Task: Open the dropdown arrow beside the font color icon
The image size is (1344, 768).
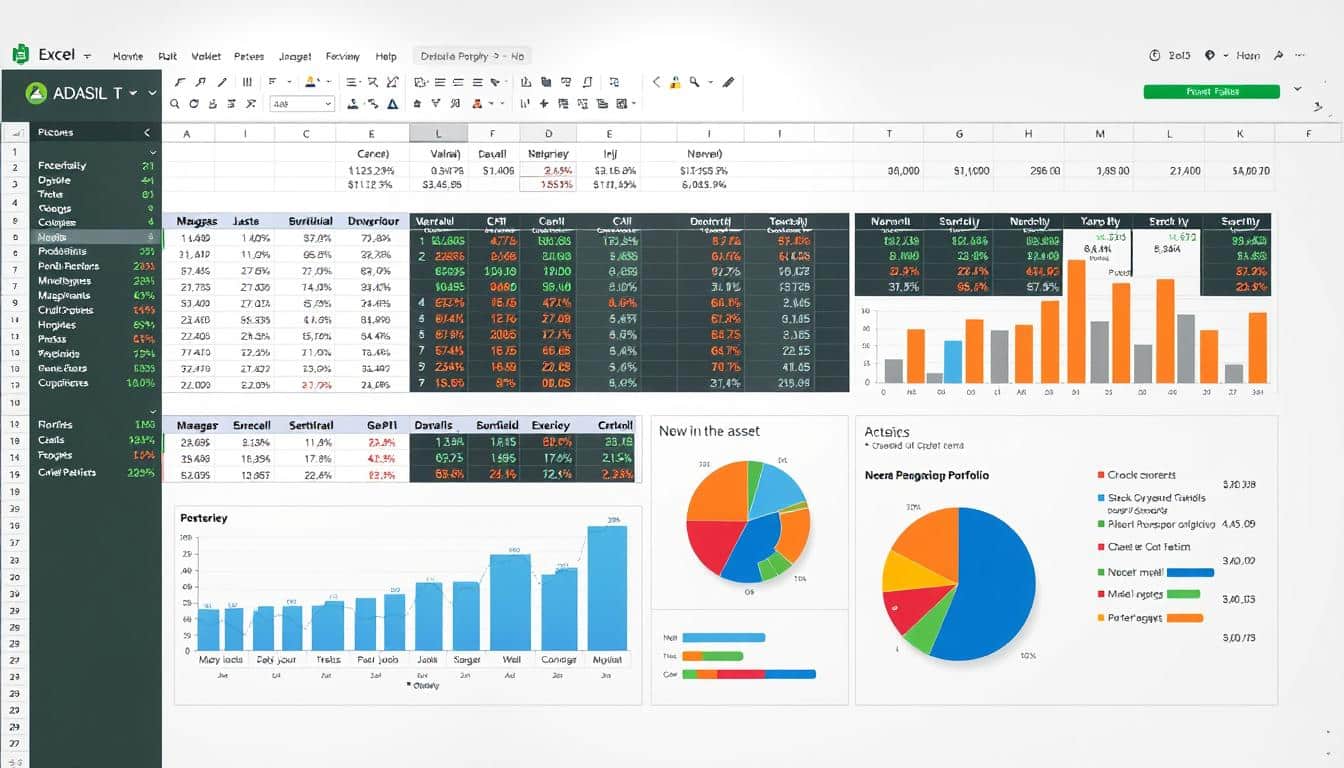Action: click(327, 82)
